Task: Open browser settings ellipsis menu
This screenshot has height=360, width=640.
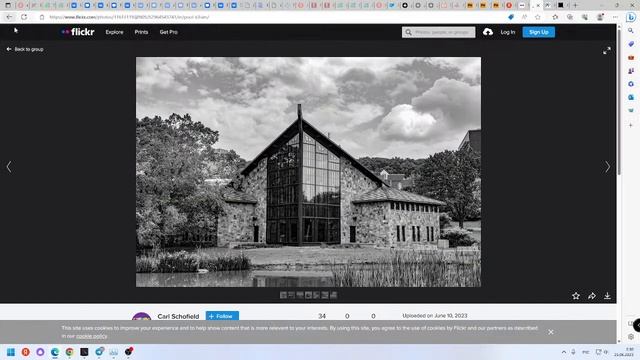Action: click(615, 17)
